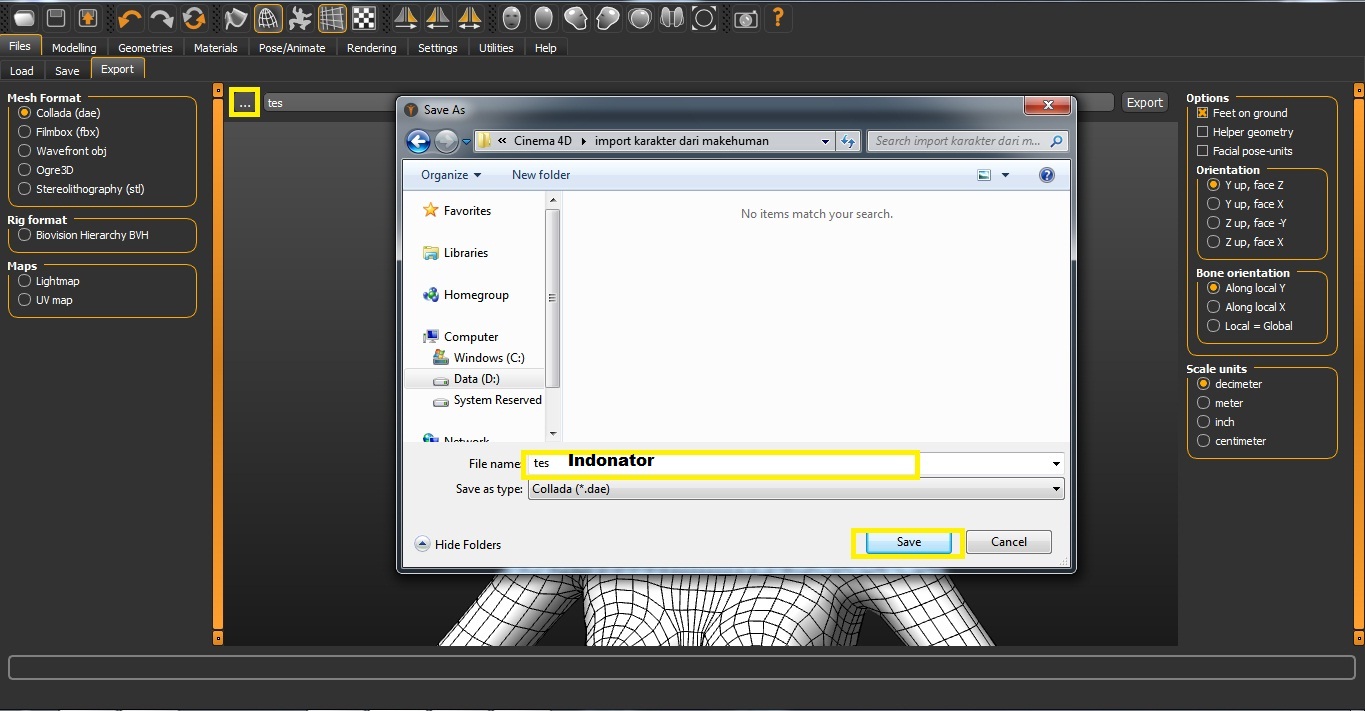Click the Export button beside filename
This screenshot has width=1365, height=711.
tap(1144, 102)
